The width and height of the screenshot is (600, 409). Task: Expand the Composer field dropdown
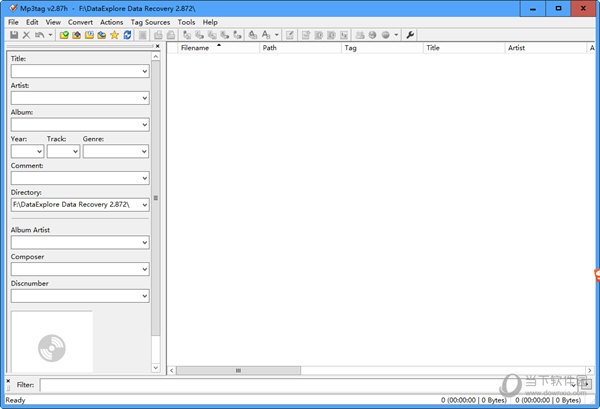click(145, 269)
